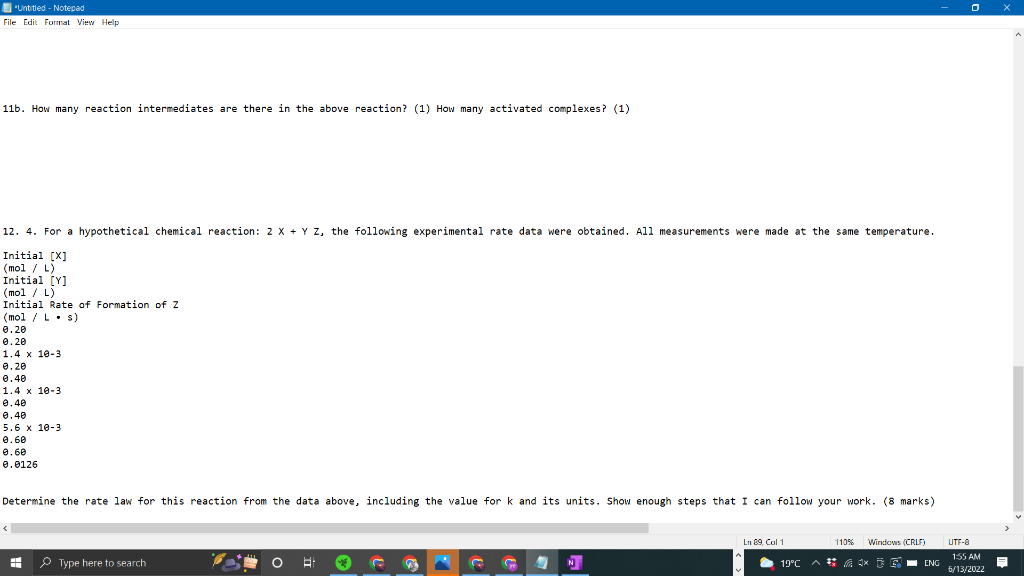Click the 110% zoom indicator

[x=845, y=541]
